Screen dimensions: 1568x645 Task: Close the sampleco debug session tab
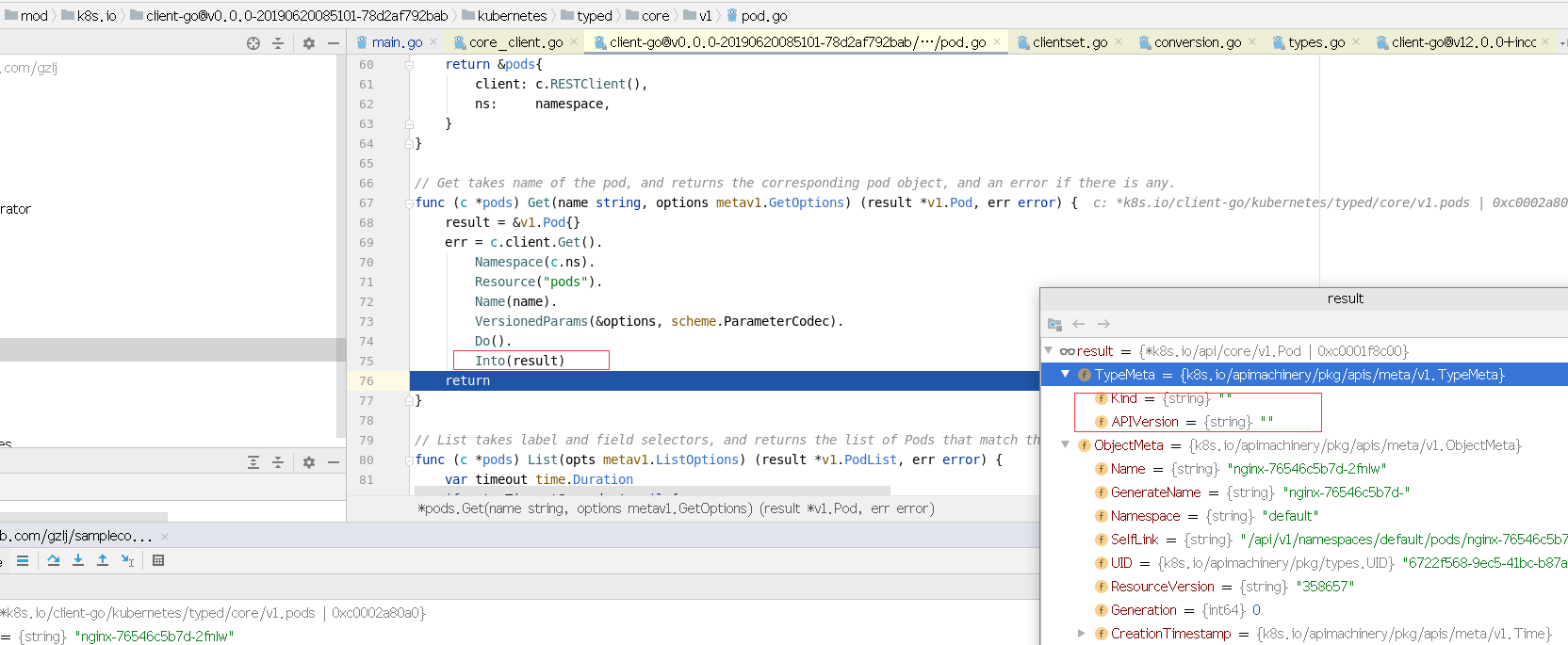165,537
